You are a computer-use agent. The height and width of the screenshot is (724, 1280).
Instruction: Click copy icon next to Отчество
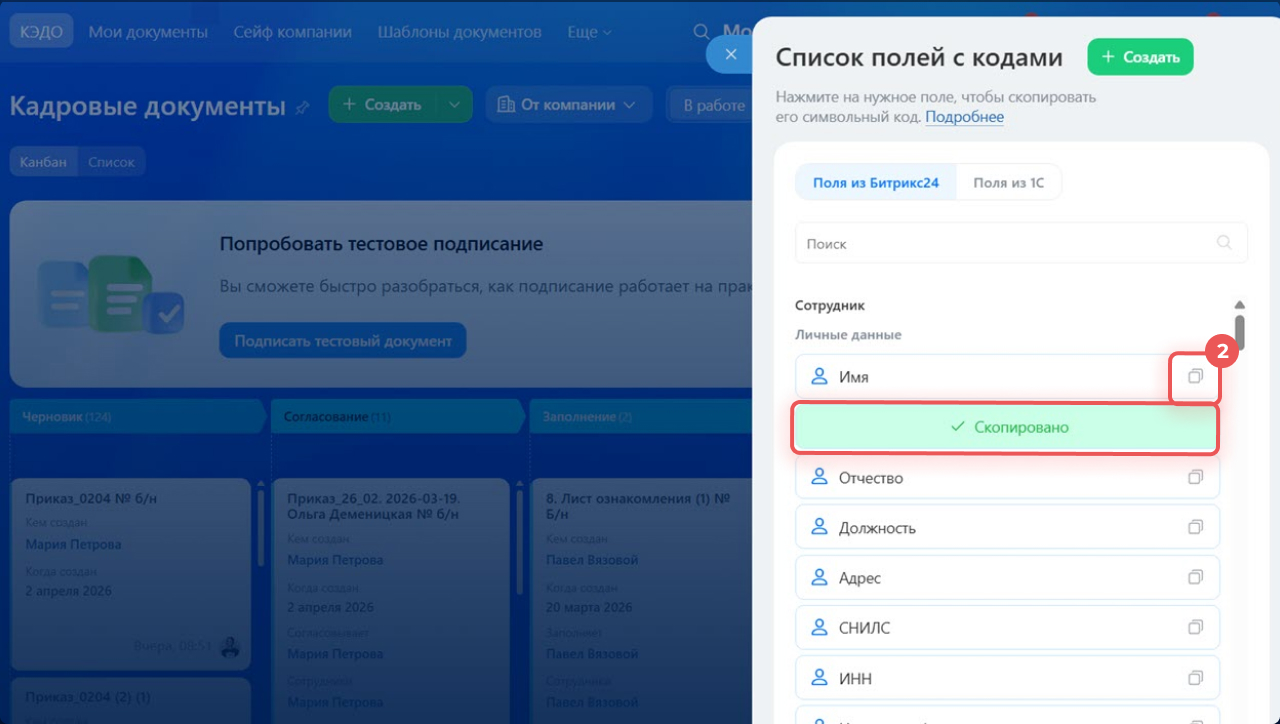point(1194,478)
